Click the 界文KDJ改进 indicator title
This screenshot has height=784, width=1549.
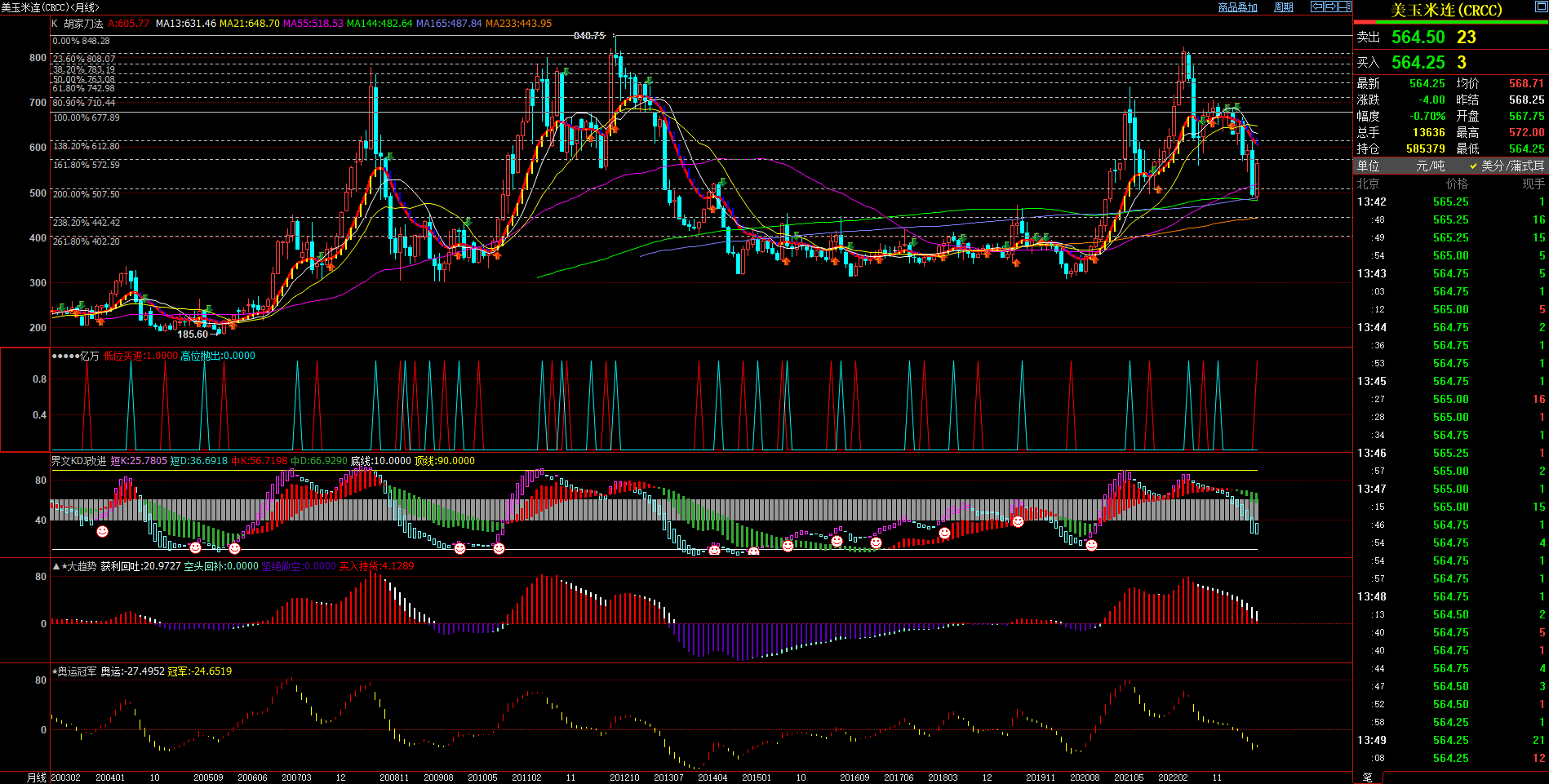click(79, 461)
